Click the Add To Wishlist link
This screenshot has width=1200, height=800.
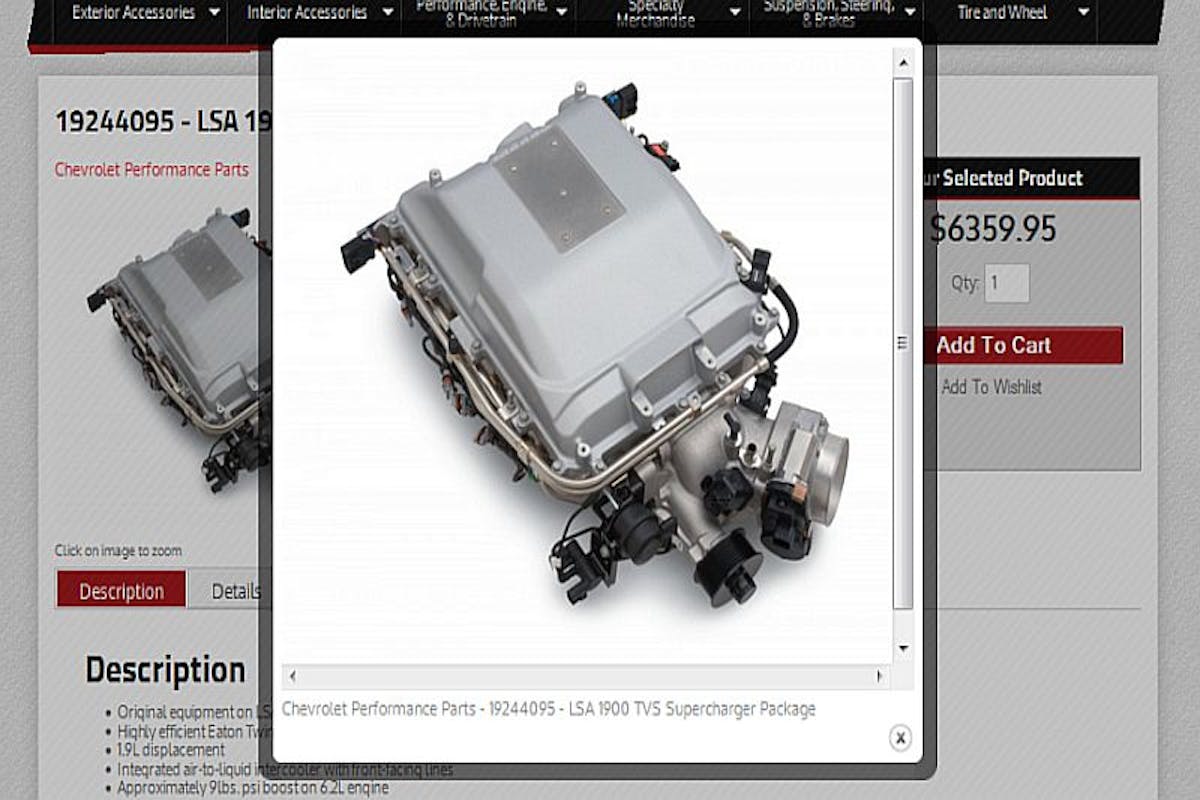[x=991, y=387]
